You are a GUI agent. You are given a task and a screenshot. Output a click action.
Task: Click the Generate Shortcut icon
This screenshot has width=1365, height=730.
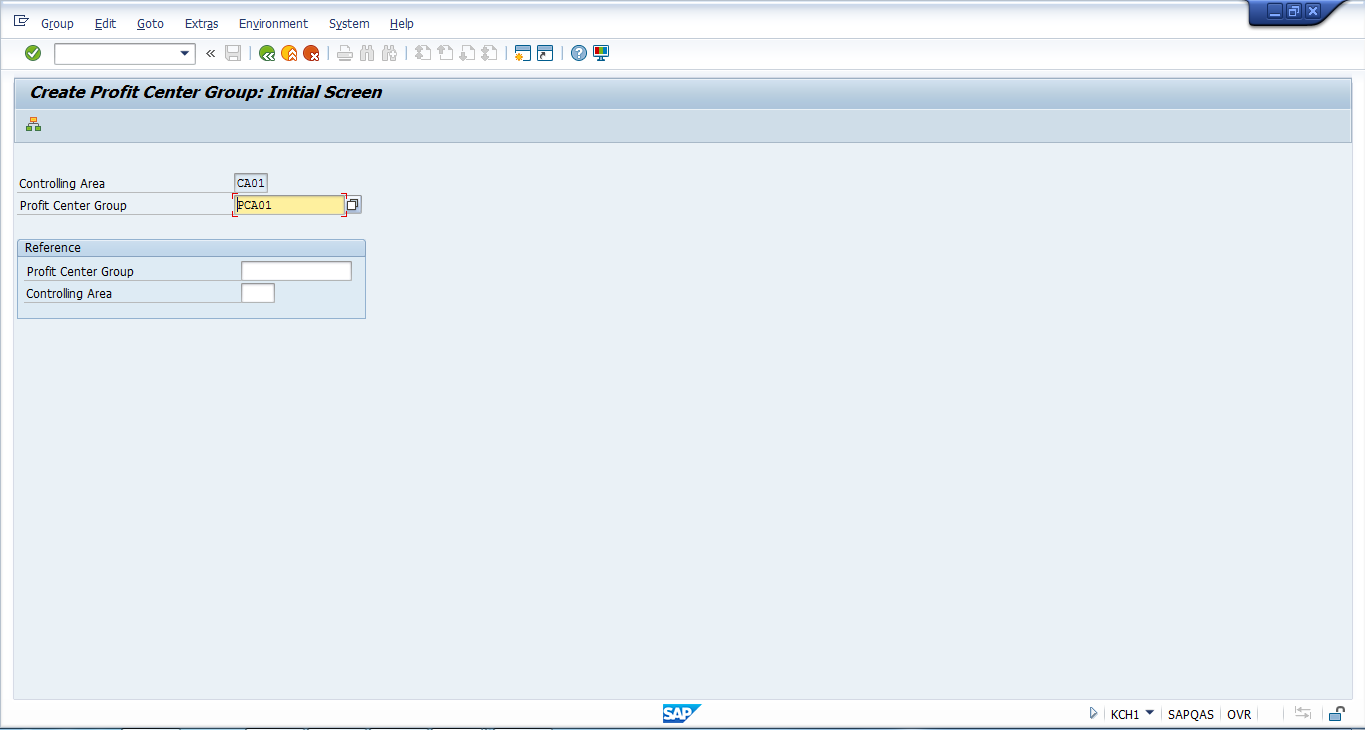[x=545, y=53]
